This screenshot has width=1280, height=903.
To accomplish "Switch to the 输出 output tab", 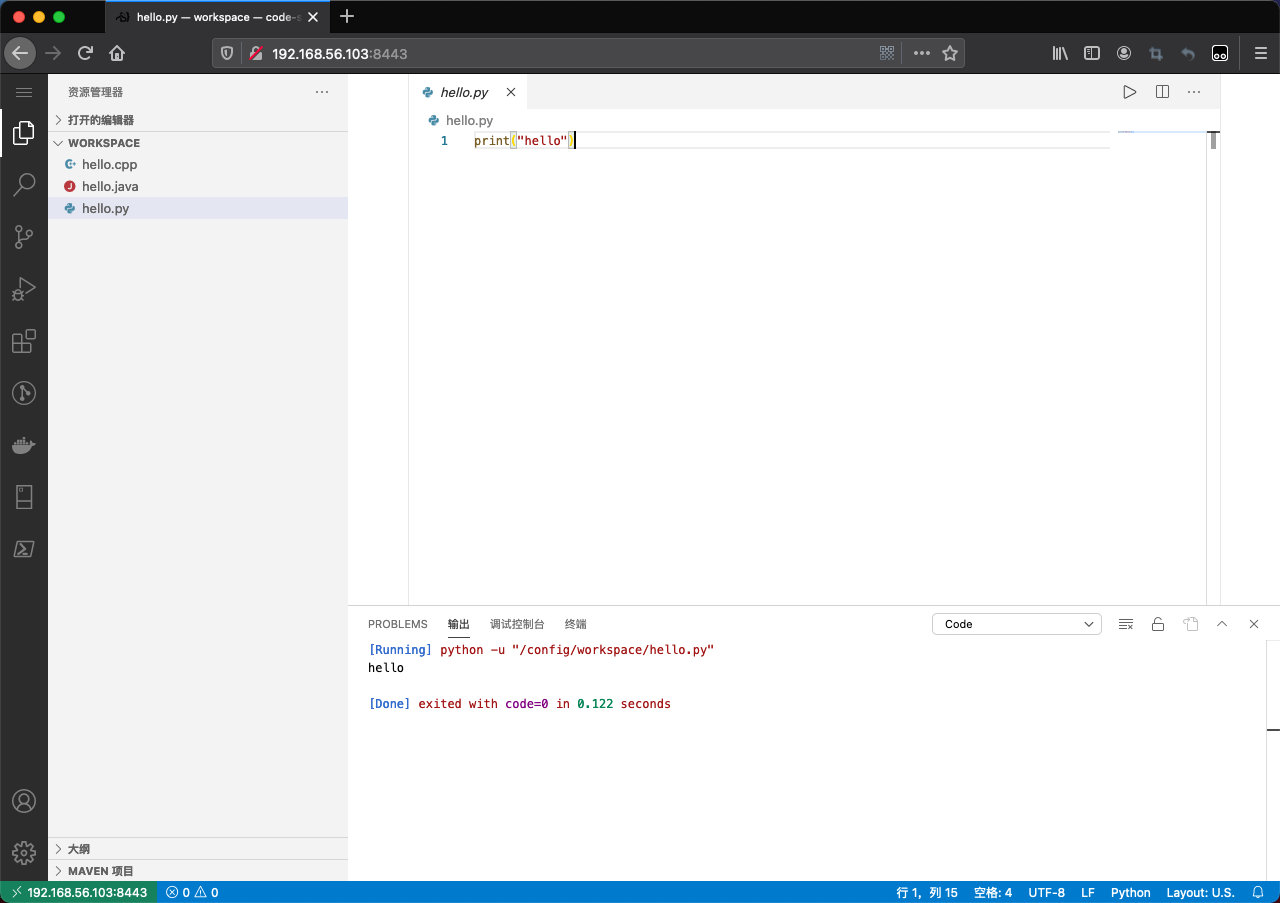I will [x=459, y=624].
